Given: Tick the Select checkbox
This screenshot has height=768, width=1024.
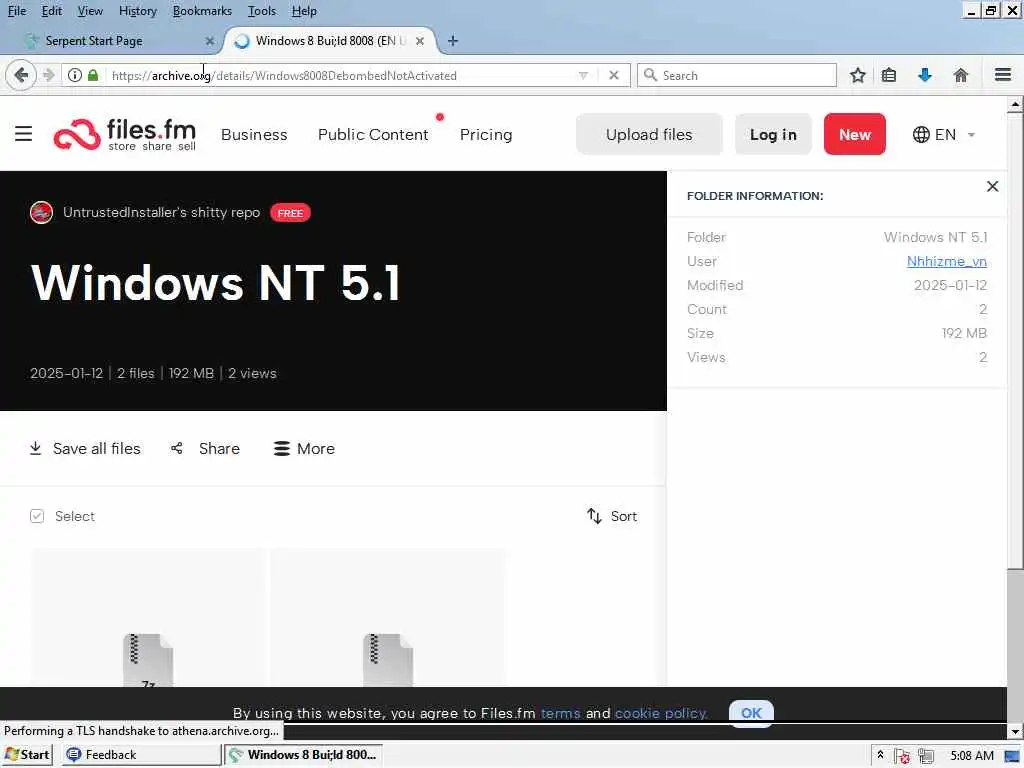Looking at the screenshot, I should 37,516.
